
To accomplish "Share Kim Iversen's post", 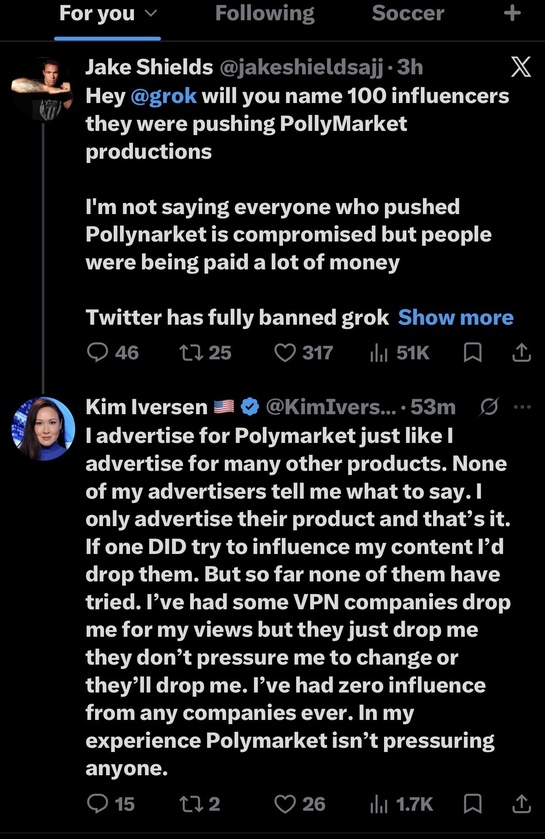I will tap(521, 804).
